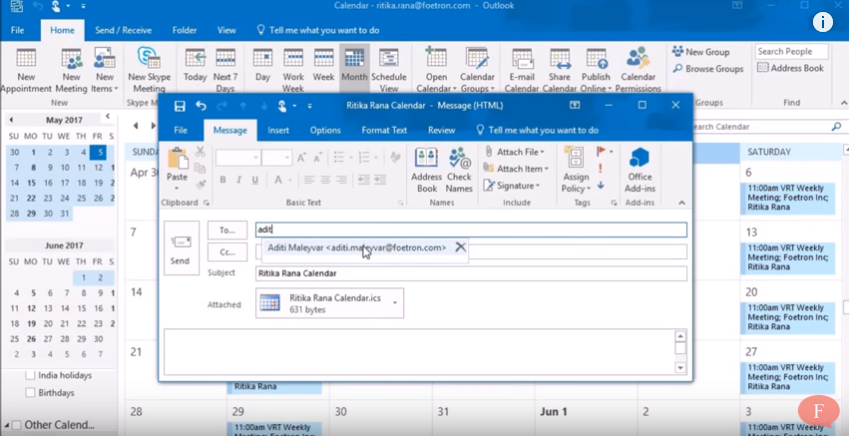Open Office Add-ins
849x436 pixels.
click(x=640, y=170)
